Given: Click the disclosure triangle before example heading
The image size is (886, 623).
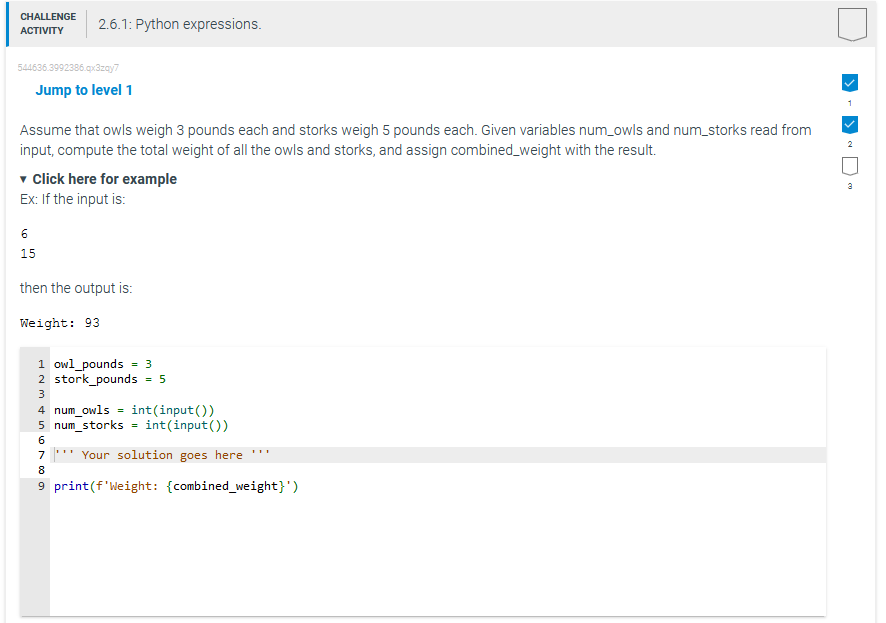Looking at the screenshot, I should point(23,179).
